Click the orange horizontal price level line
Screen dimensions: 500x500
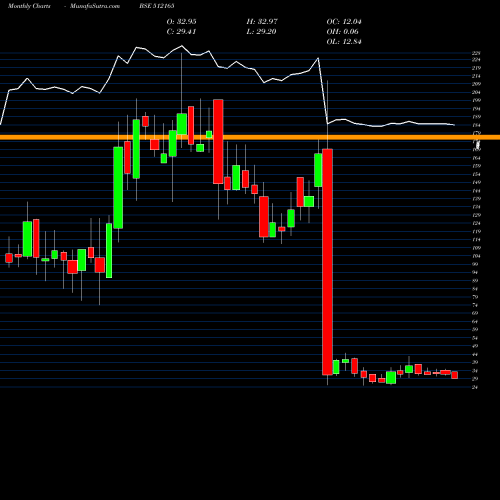[x=250, y=137]
